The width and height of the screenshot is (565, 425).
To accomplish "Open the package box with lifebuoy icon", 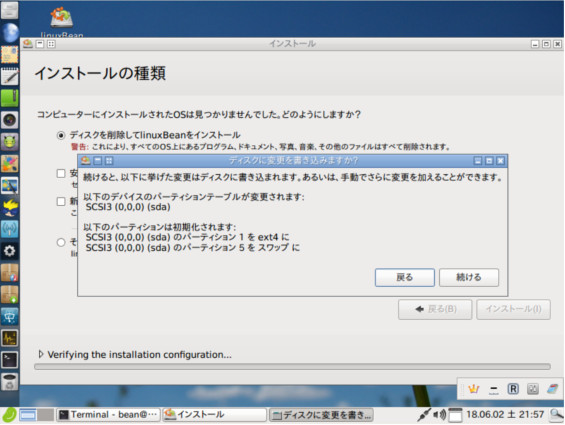I will point(9,273).
